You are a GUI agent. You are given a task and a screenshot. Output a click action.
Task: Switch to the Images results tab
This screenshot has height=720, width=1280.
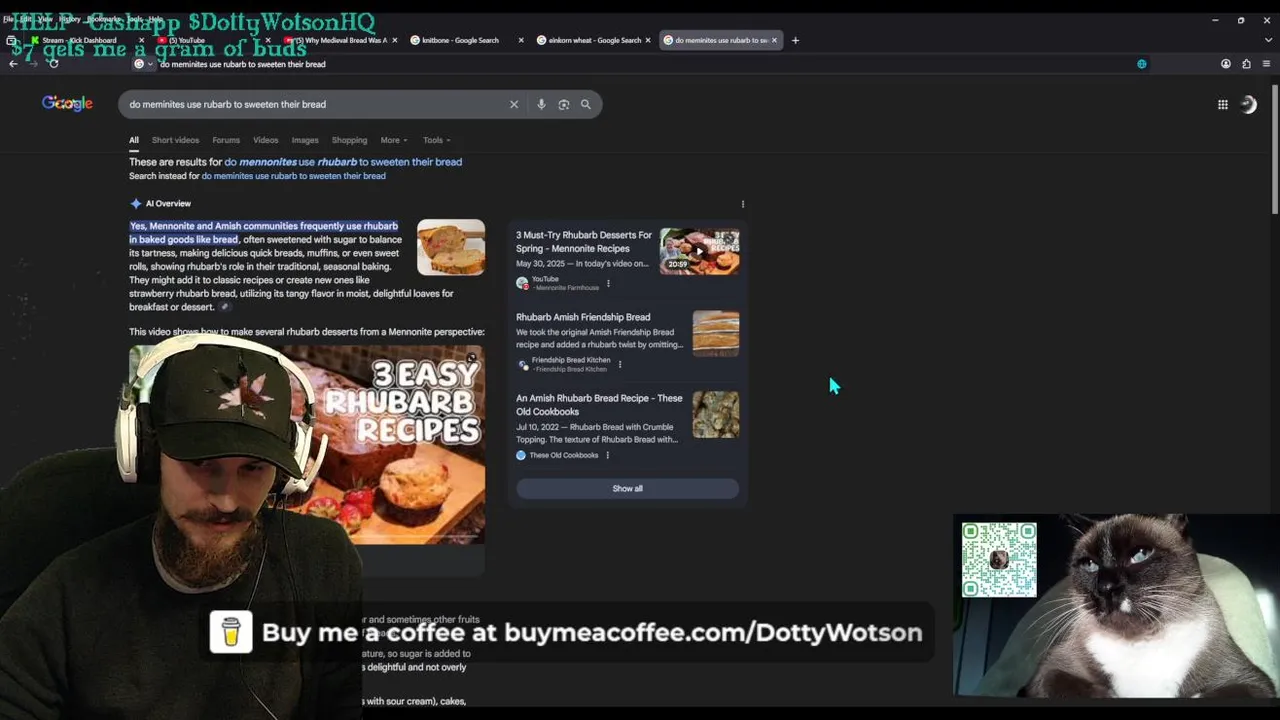305,140
